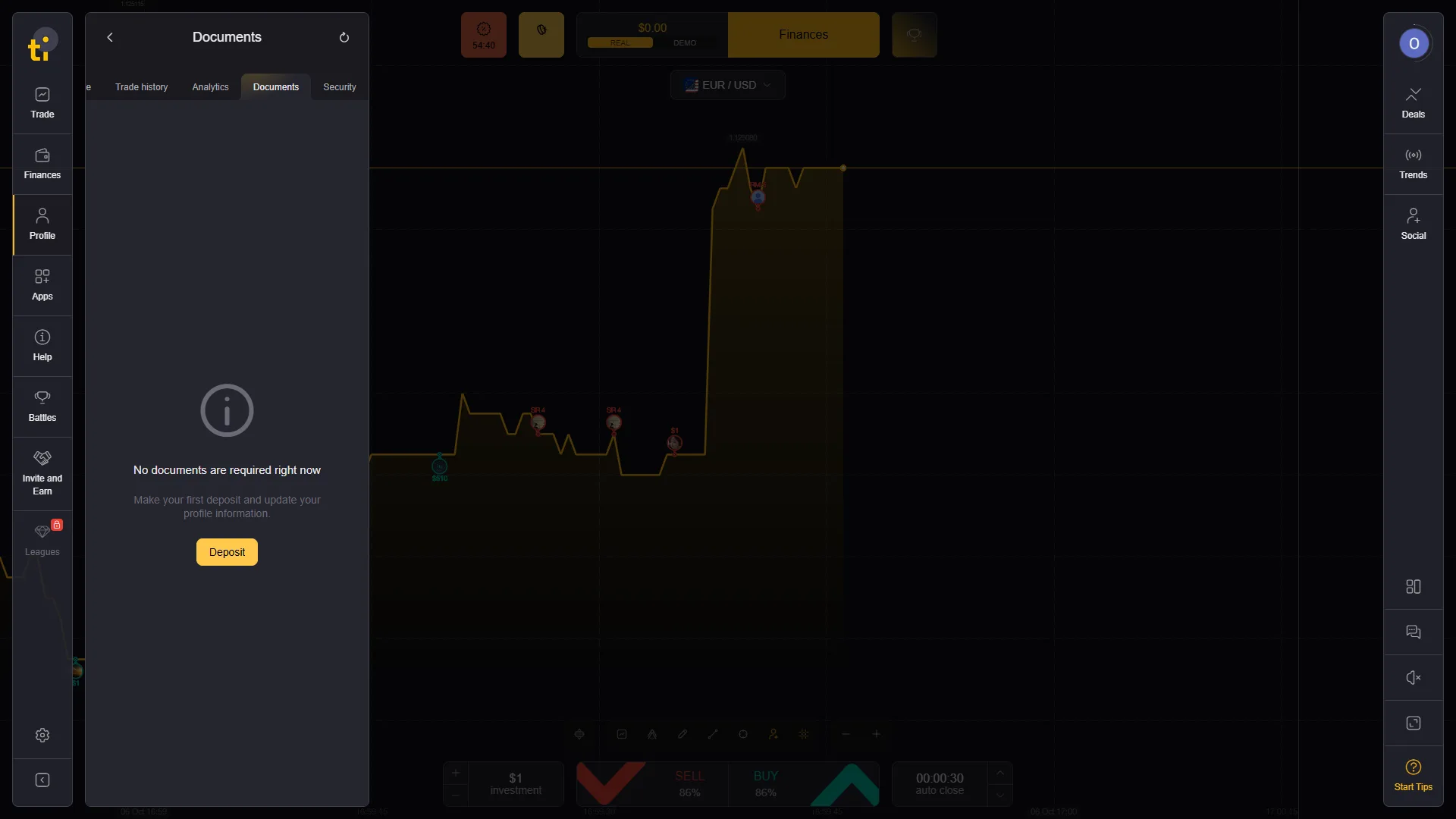Go back from Documents panel
The height and width of the screenshot is (819, 1456).
pyautogui.click(x=110, y=37)
